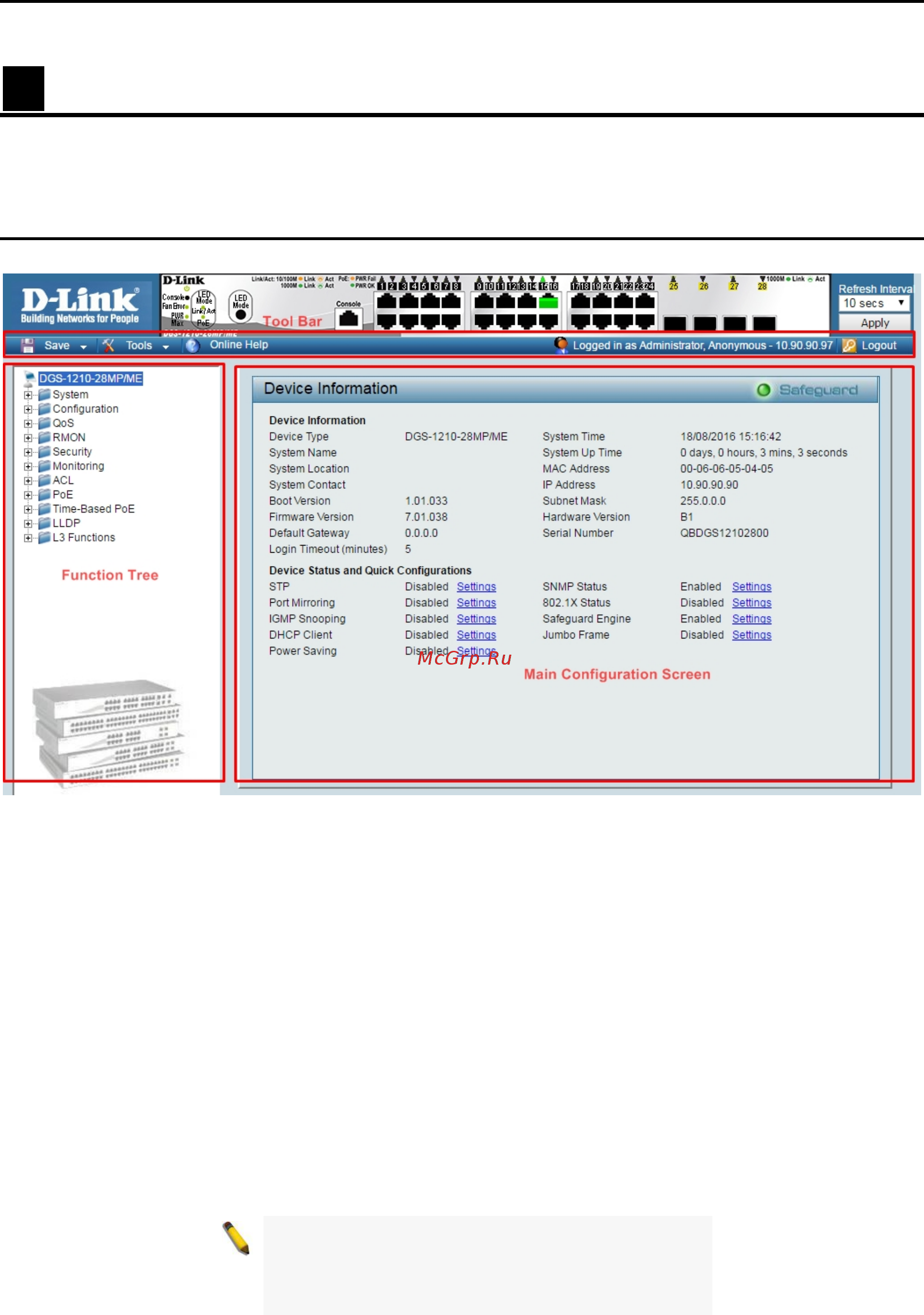
Task: Click the LLDP folder icon
Action: tap(44, 524)
